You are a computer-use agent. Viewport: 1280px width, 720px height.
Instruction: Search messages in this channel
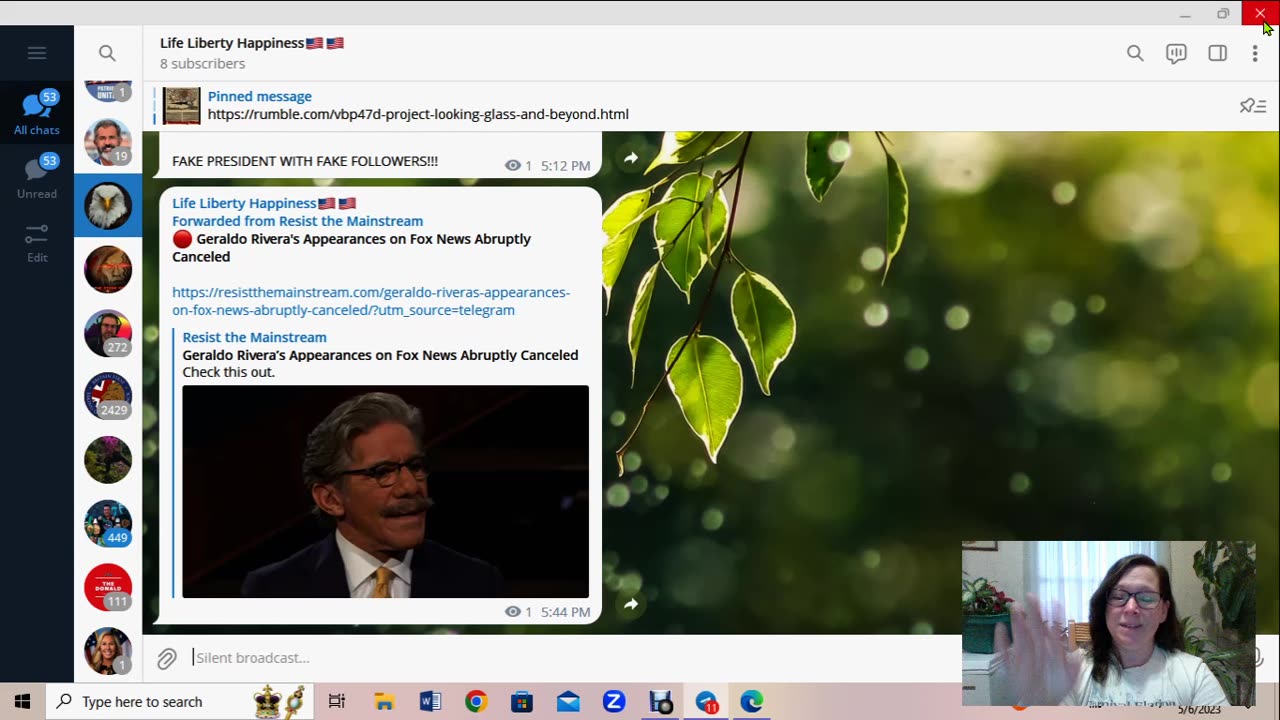(x=1135, y=53)
